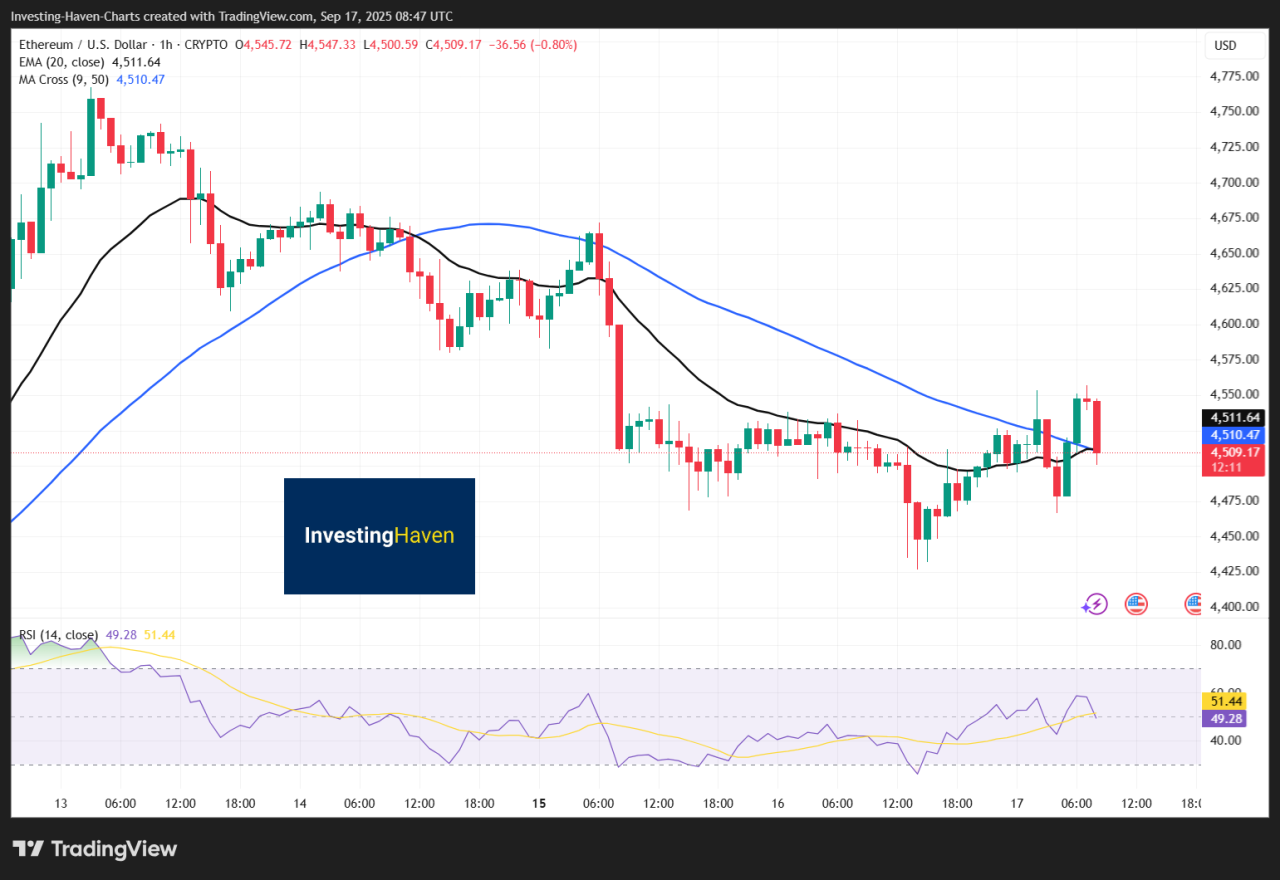This screenshot has width=1280, height=880.
Task: Open the RSI (14, close) indicator legend
Action: pyautogui.click(x=58, y=634)
